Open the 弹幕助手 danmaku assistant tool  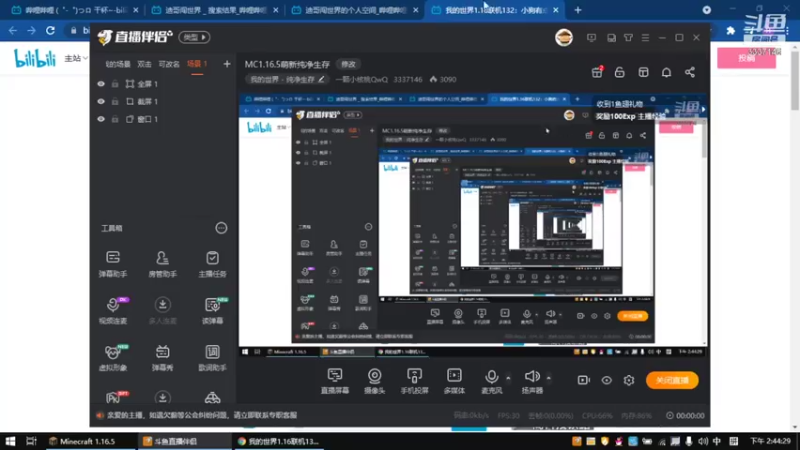coord(113,264)
